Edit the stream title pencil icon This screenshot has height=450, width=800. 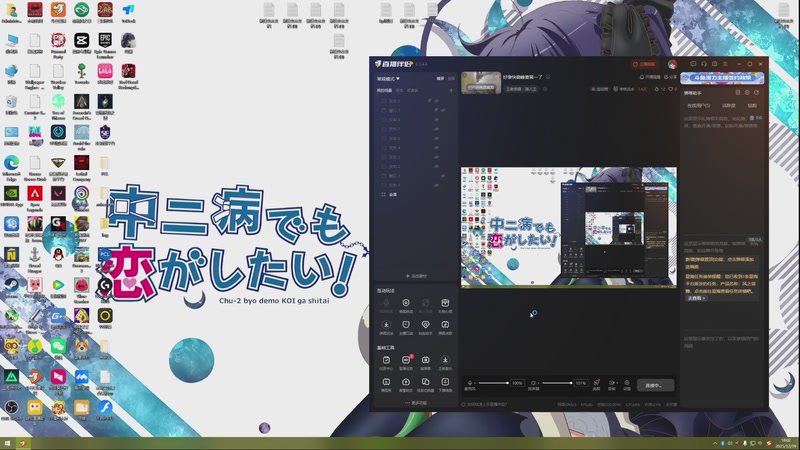pyautogui.click(x=548, y=77)
